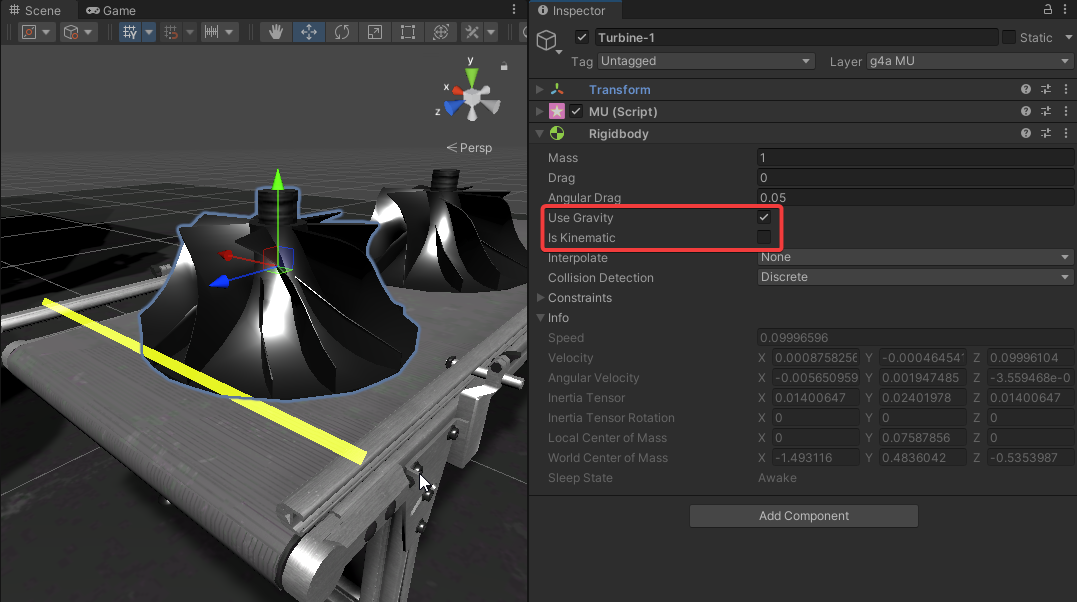The width and height of the screenshot is (1077, 602).
Task: Click the Transform component presets icon
Action: pyautogui.click(x=1045, y=90)
